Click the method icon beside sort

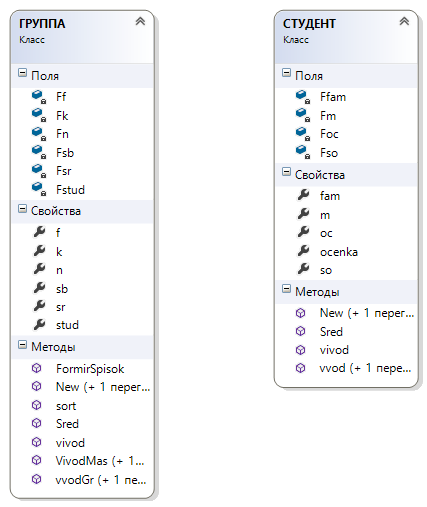pyautogui.click(x=37, y=405)
